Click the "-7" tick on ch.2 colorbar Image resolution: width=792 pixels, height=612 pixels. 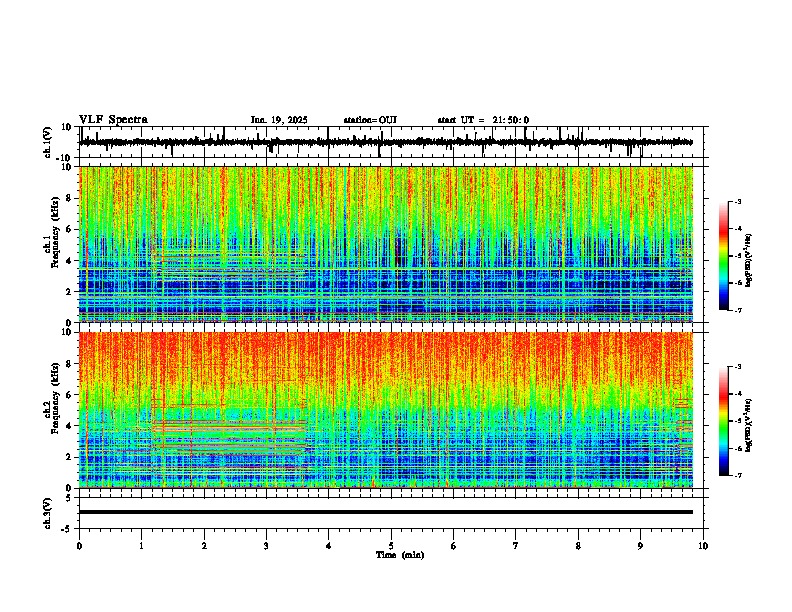[x=737, y=476]
